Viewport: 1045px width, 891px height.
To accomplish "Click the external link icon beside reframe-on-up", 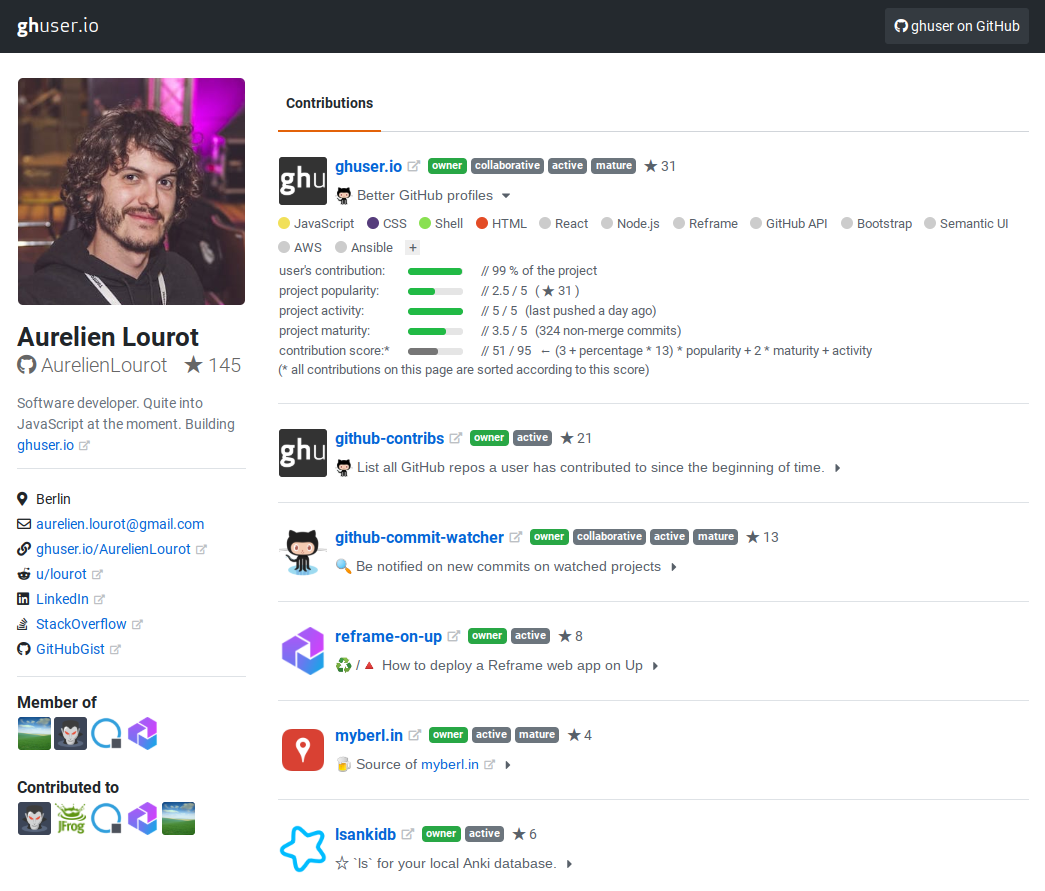I will click(x=454, y=636).
